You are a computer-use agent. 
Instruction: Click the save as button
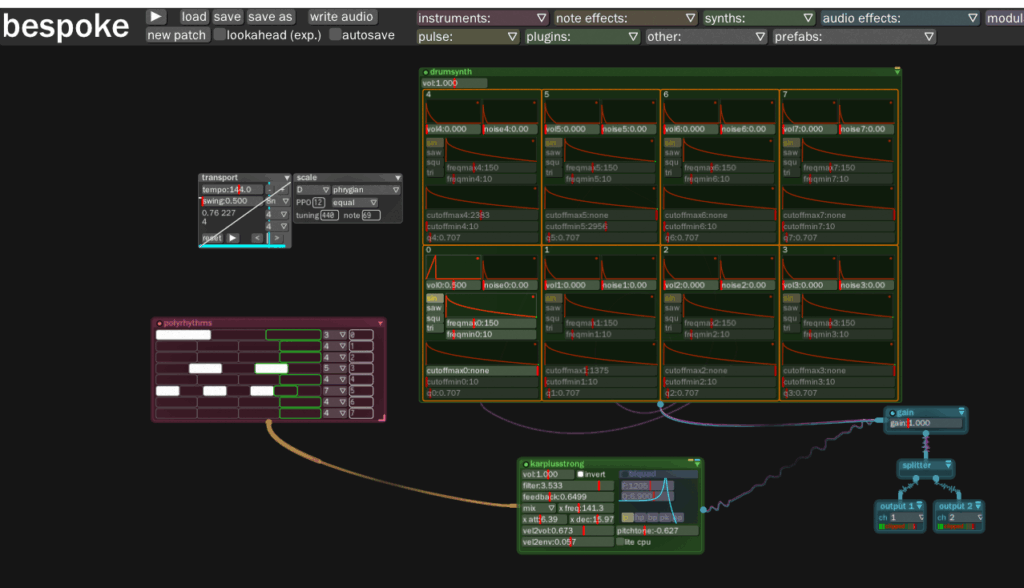coord(270,16)
